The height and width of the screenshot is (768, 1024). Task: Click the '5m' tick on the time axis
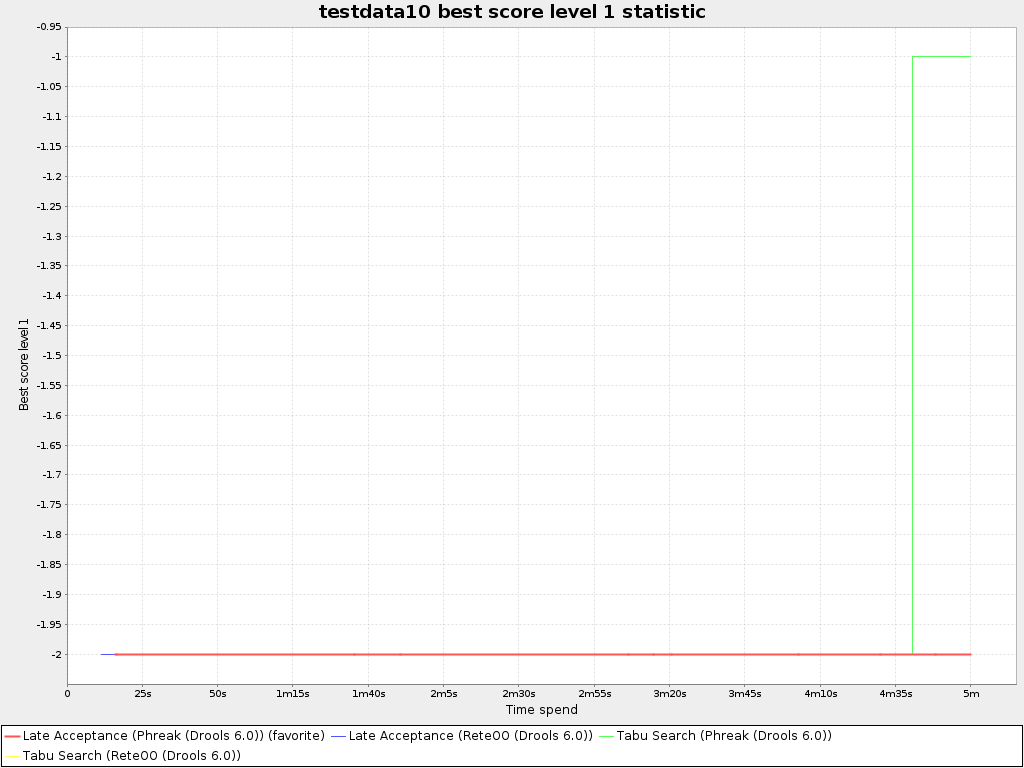tap(970, 693)
